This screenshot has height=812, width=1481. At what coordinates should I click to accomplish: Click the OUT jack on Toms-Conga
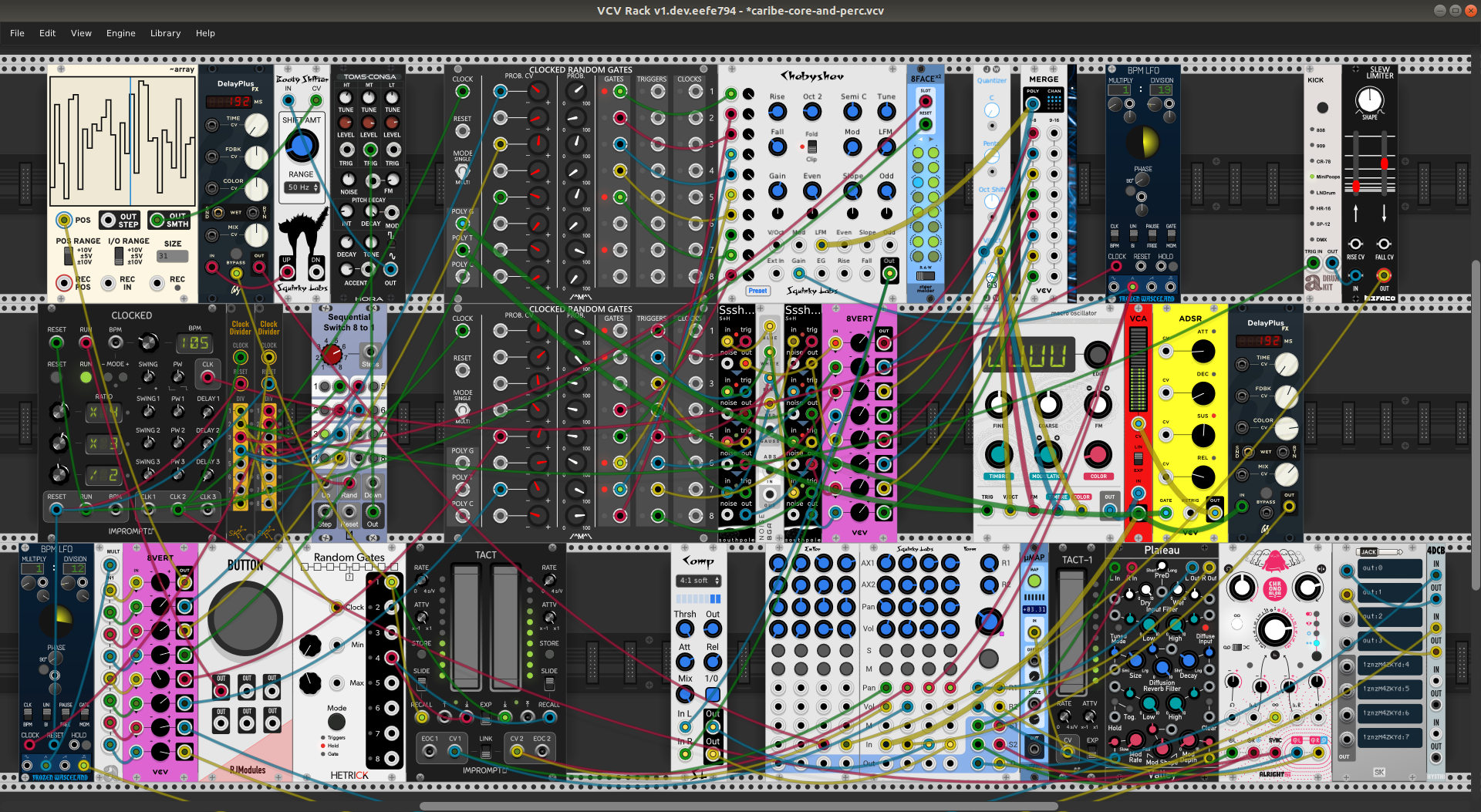tap(391, 269)
